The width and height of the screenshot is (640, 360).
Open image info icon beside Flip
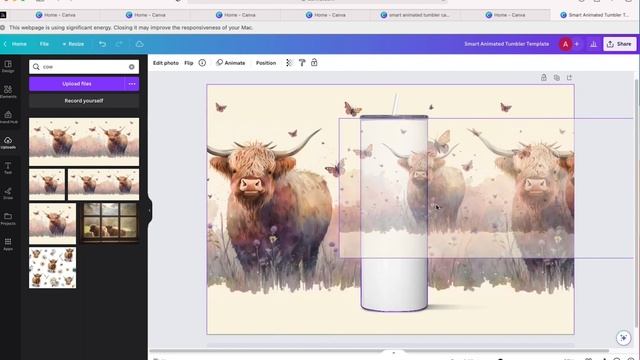click(202, 63)
